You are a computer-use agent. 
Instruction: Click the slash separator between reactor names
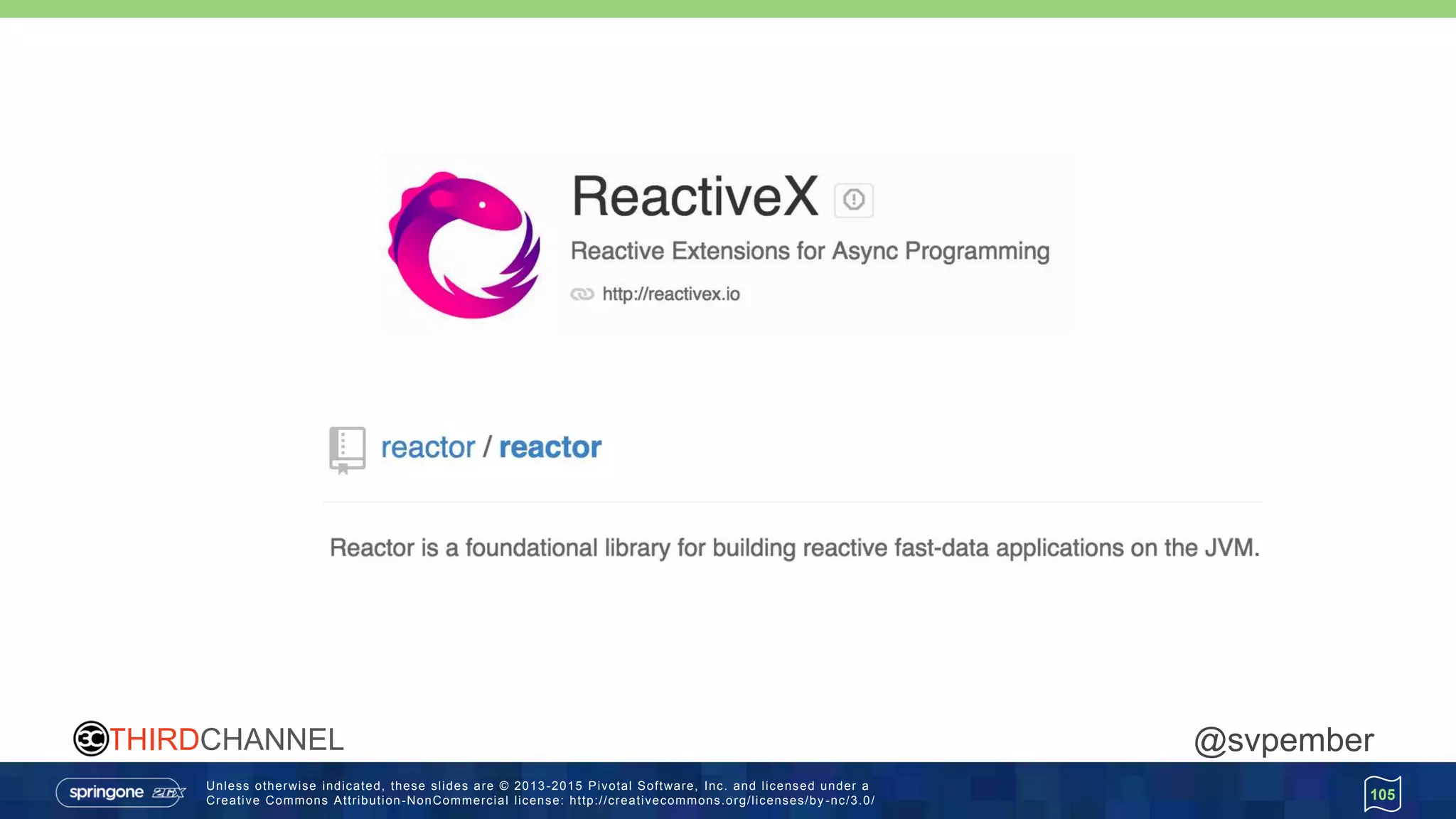point(487,448)
